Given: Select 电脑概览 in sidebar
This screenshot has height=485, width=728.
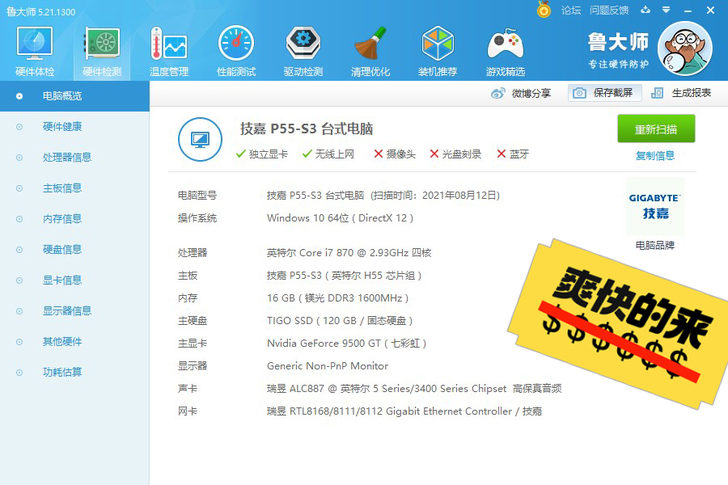Looking at the screenshot, I should 75,96.
